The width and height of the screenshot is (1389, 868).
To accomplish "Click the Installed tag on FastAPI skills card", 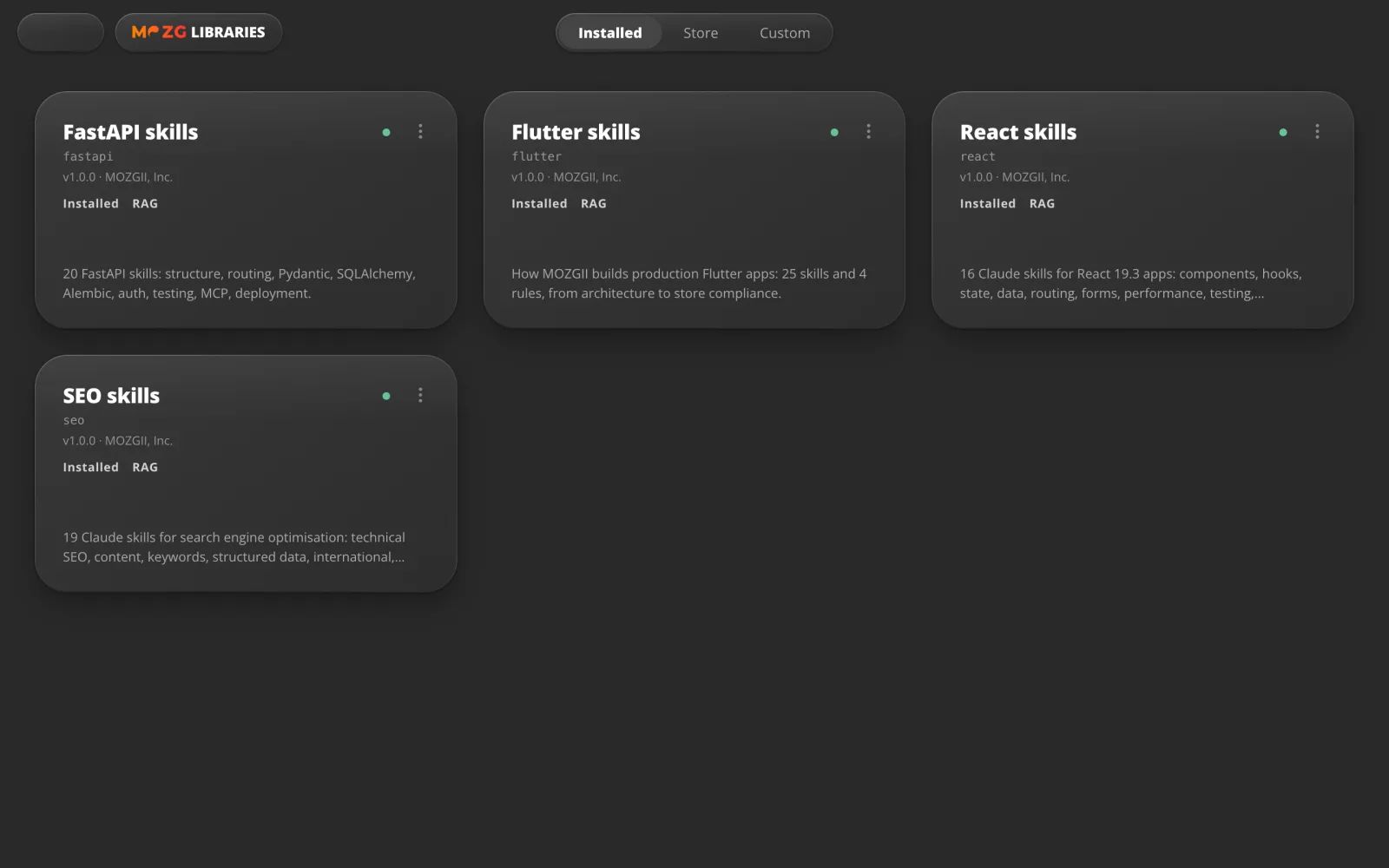I will coord(90,203).
